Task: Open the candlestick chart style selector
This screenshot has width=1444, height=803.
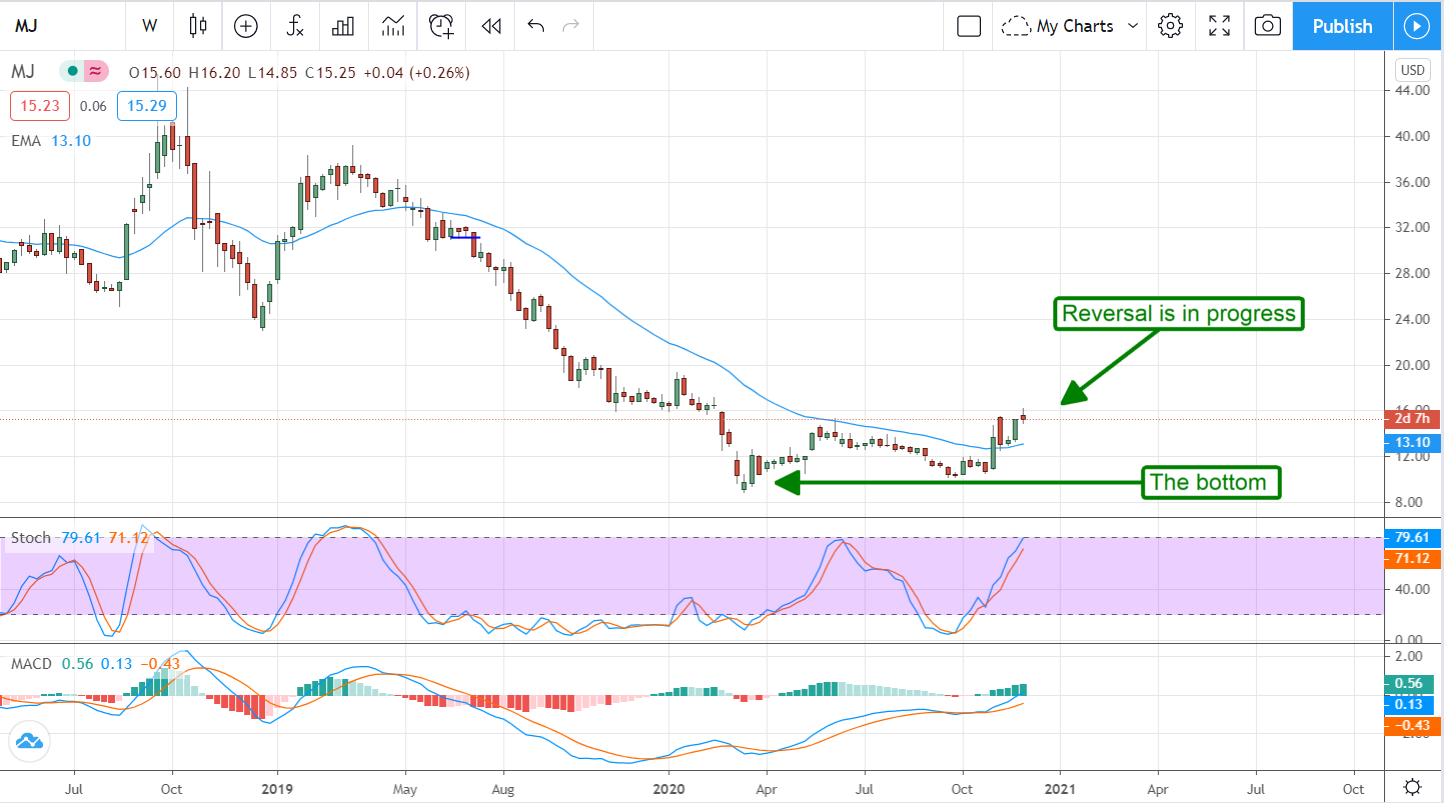Action: pos(198,26)
